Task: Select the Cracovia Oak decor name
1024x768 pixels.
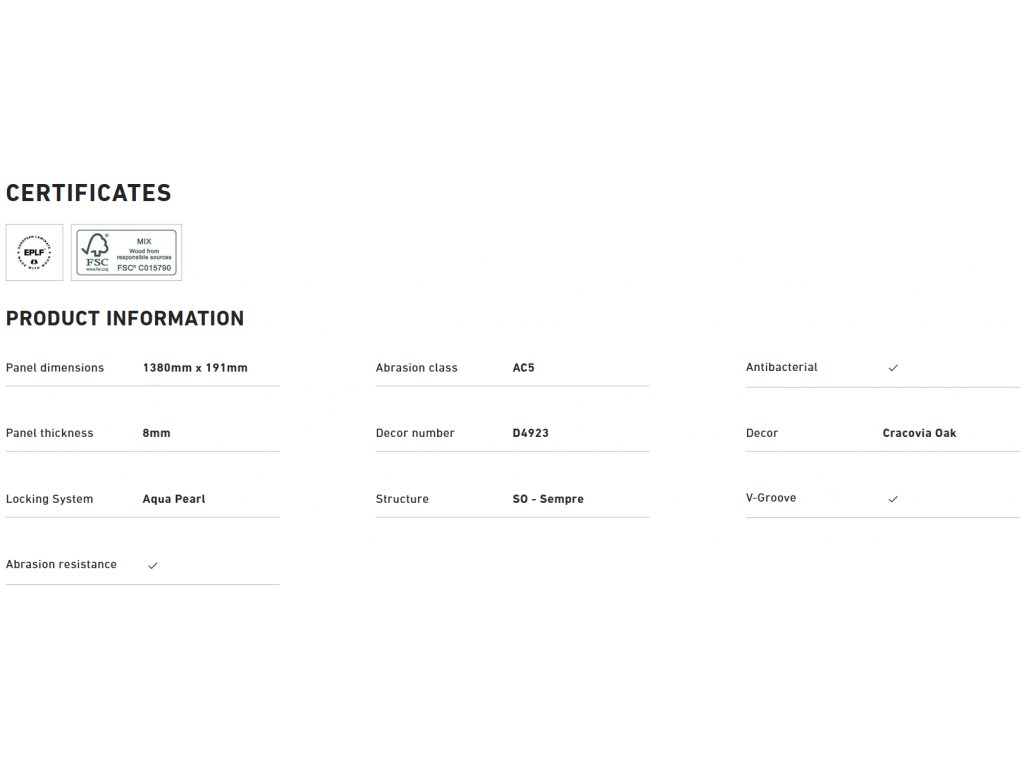Action: point(919,433)
